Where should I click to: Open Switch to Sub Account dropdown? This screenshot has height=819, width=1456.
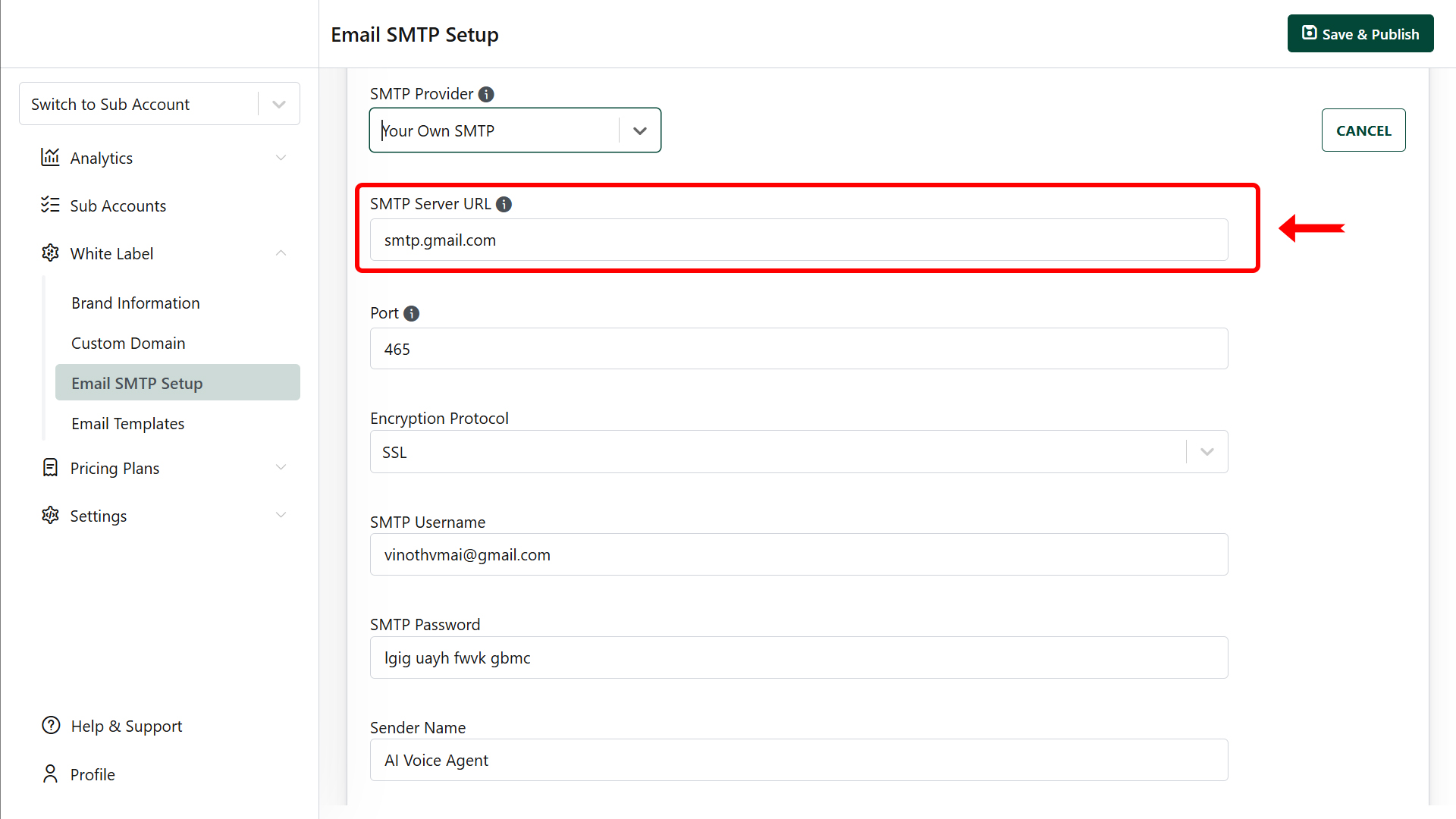pos(159,104)
